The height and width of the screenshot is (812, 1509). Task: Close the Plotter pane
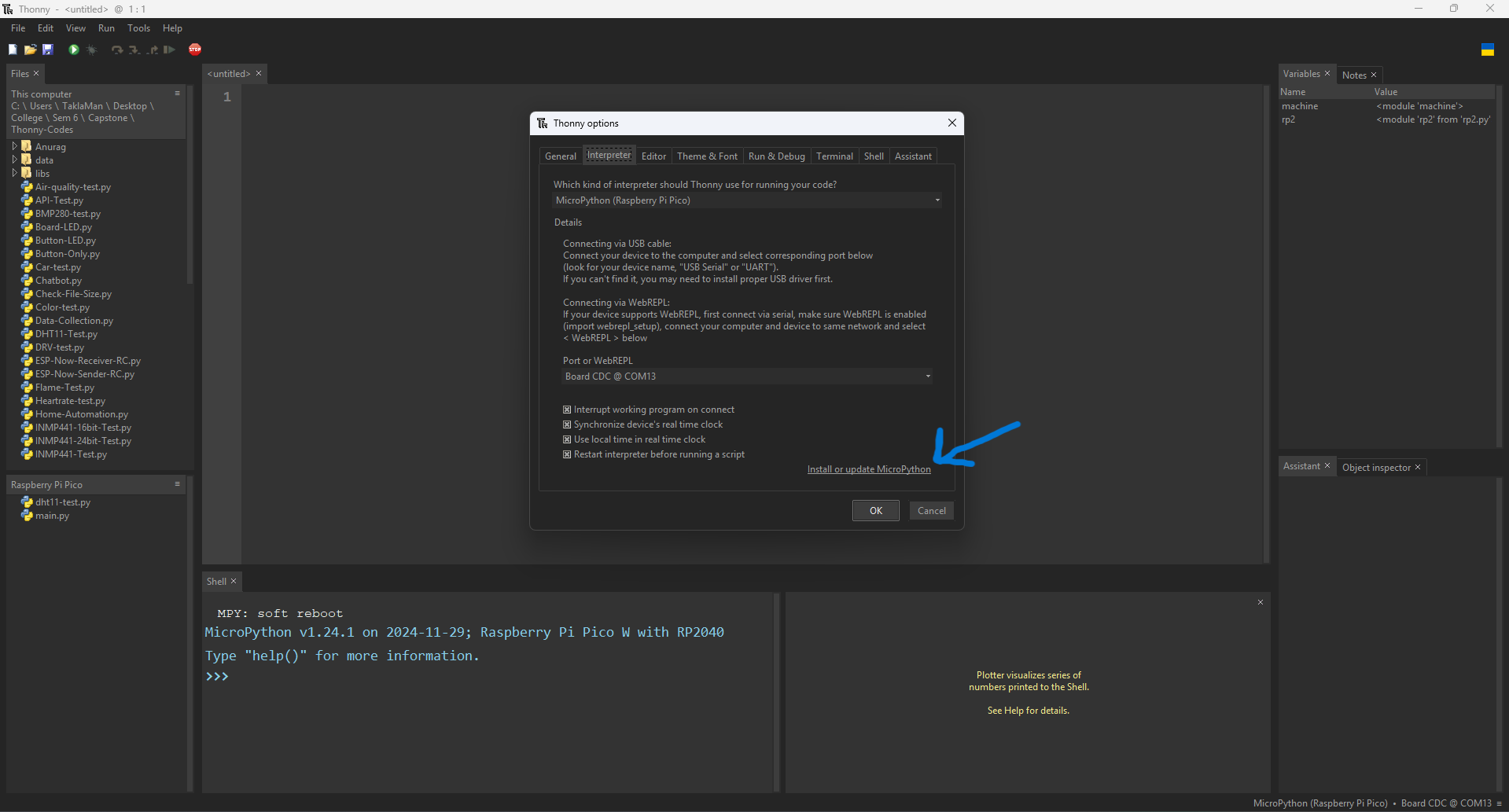pyautogui.click(x=1261, y=602)
